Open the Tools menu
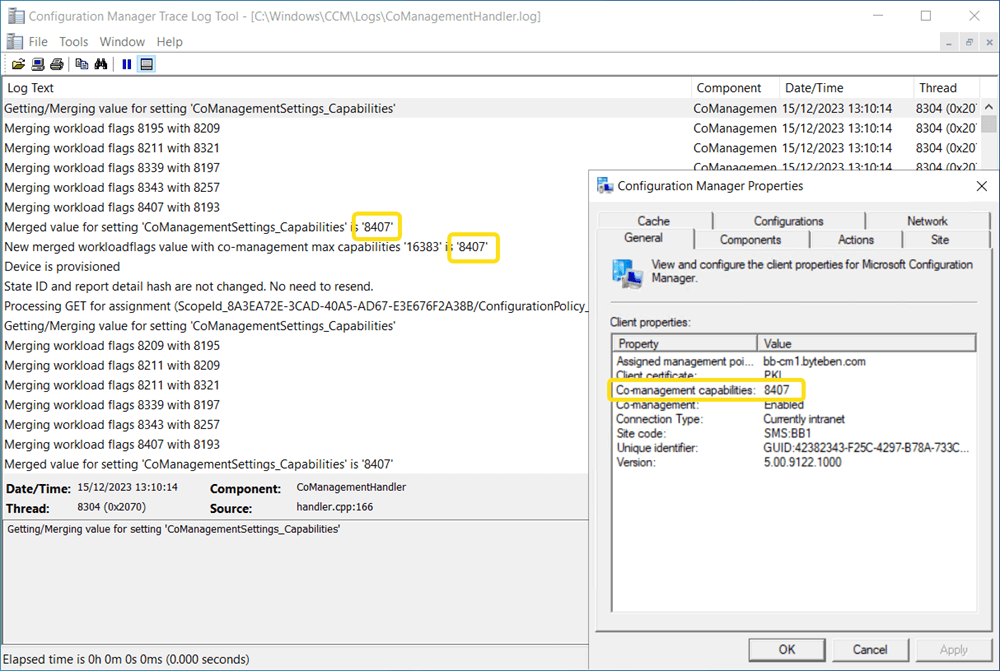Screen dimensions: 1000x671 click(x=73, y=41)
